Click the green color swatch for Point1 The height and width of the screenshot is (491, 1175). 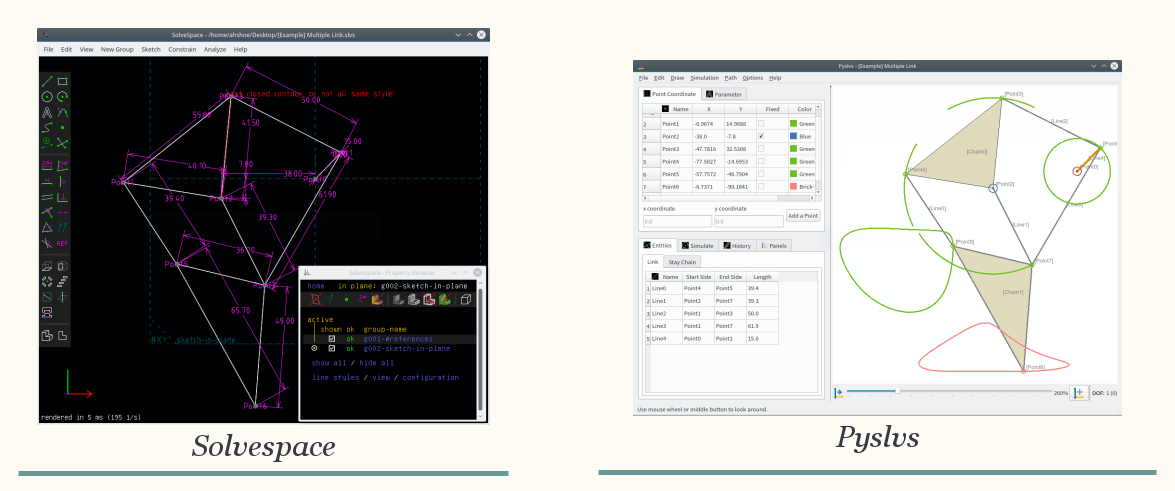[x=794, y=124]
